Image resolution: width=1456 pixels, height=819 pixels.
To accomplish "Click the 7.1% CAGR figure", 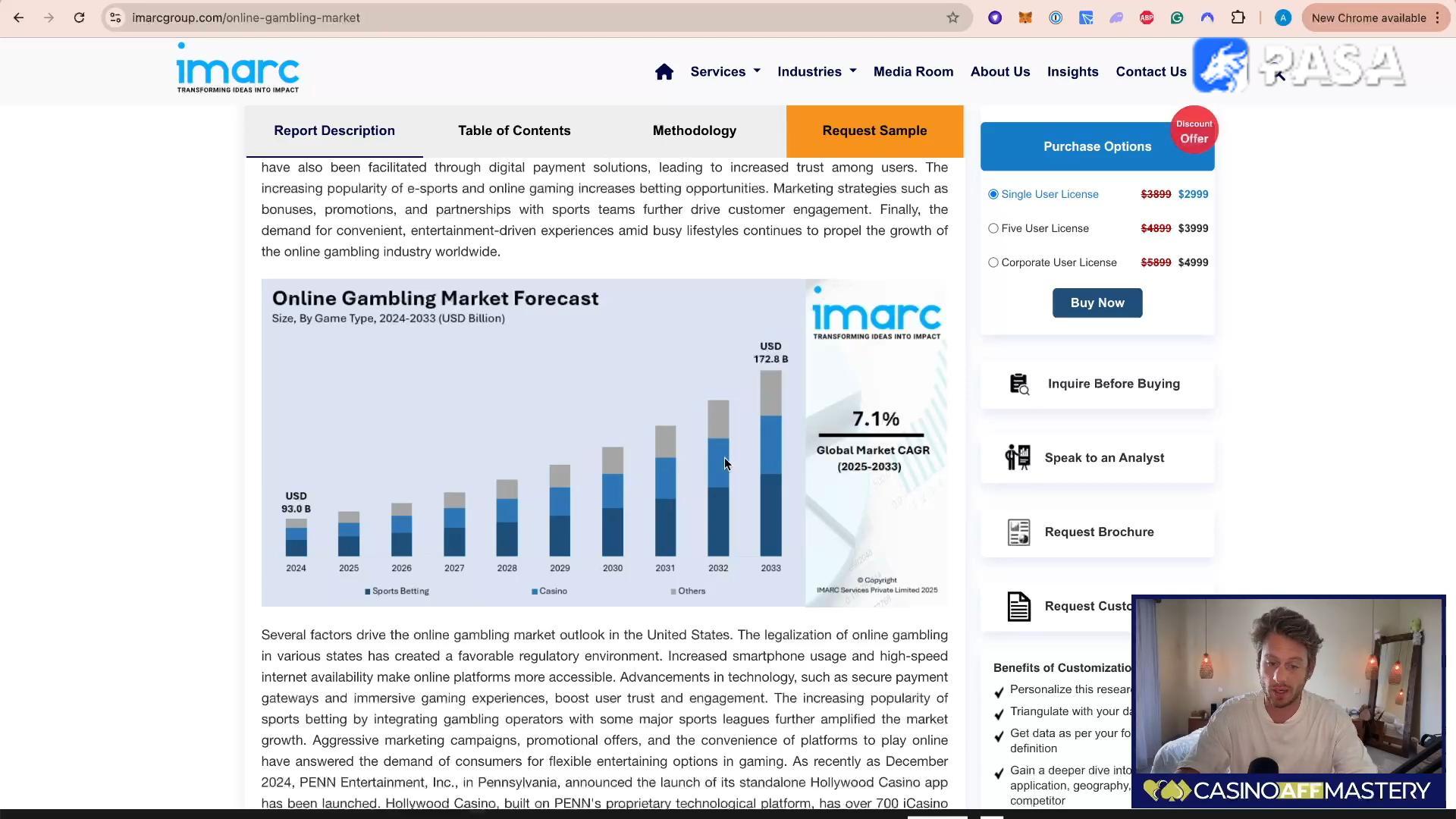I will pos(876,419).
